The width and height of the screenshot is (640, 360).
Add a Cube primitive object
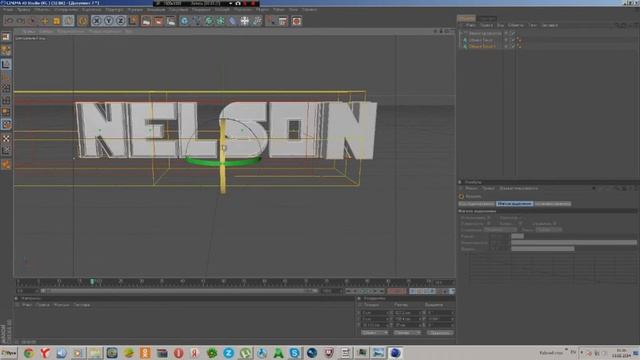point(184,20)
